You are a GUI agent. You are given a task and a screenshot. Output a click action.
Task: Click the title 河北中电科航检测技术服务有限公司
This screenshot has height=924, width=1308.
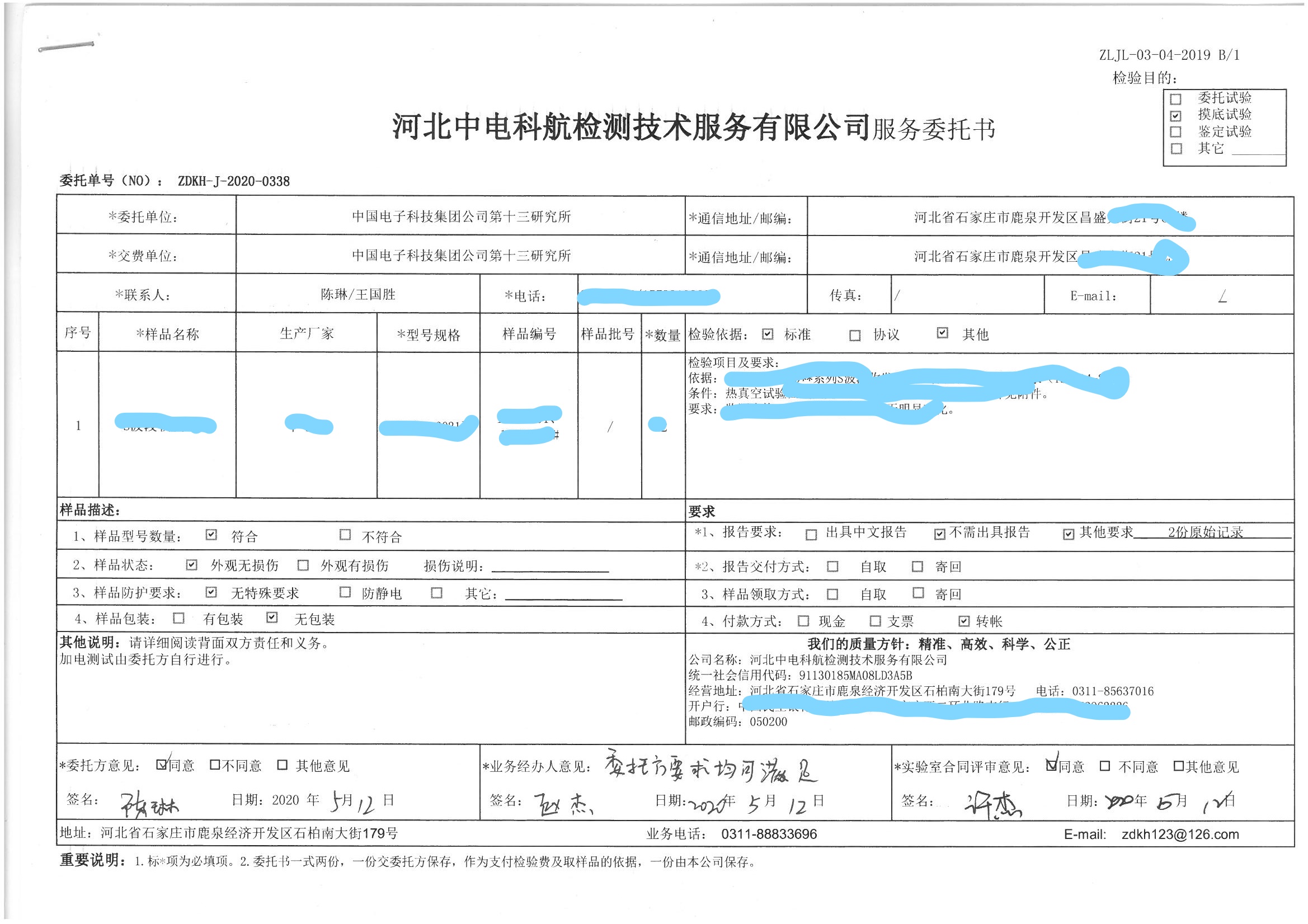[x=631, y=126]
